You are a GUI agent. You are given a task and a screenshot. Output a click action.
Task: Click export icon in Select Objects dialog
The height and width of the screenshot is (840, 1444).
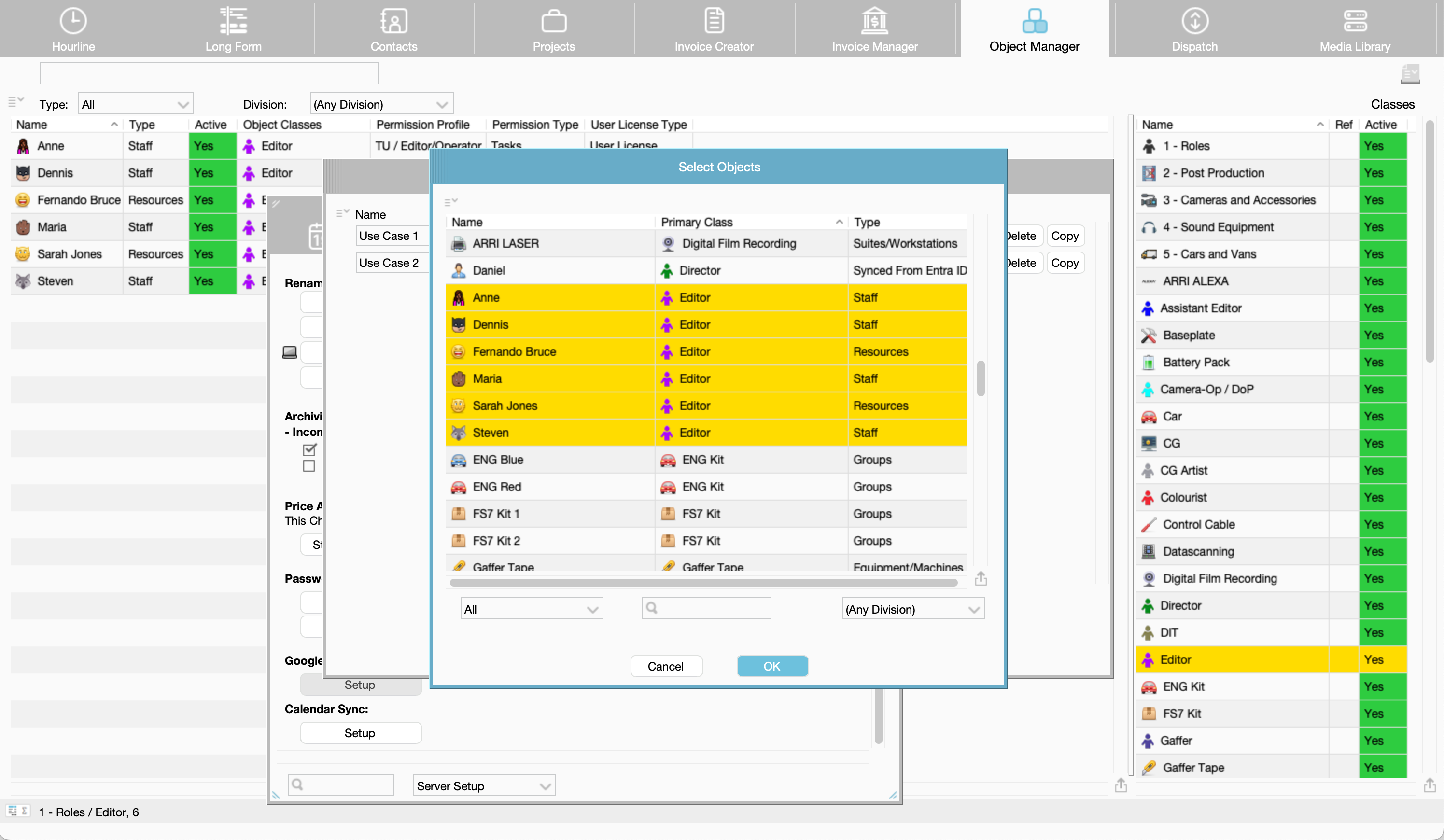point(981,579)
